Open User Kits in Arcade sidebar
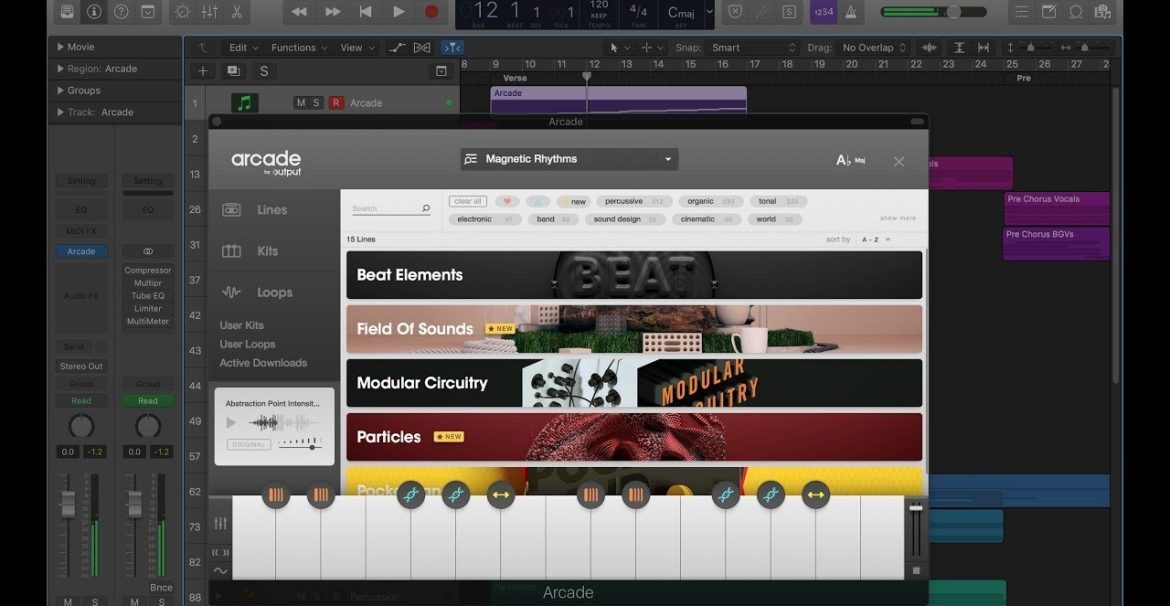This screenshot has height=606, width=1170. pyautogui.click(x=242, y=325)
